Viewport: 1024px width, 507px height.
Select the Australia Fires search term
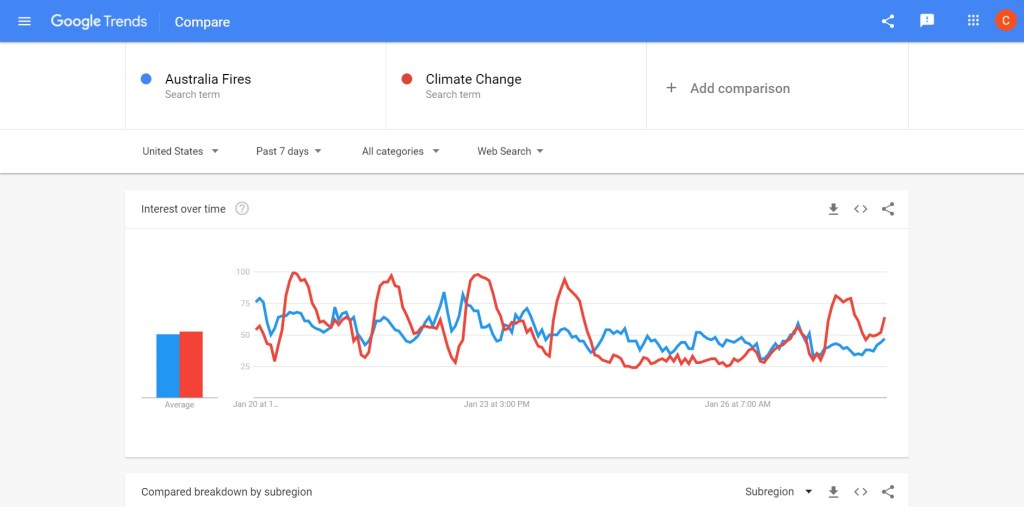(208, 79)
